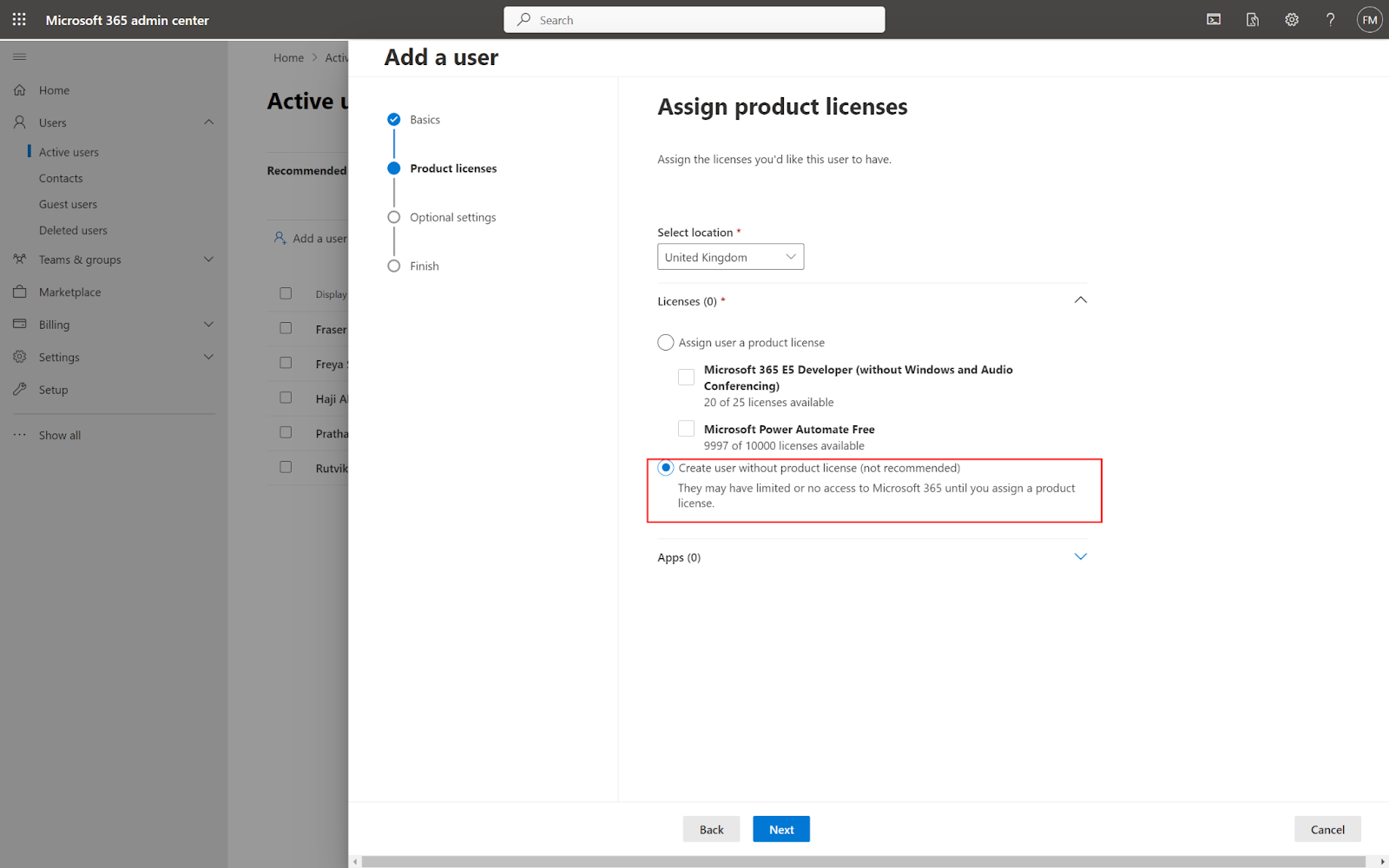
Task: Open settings gear in top bar
Action: click(1292, 19)
